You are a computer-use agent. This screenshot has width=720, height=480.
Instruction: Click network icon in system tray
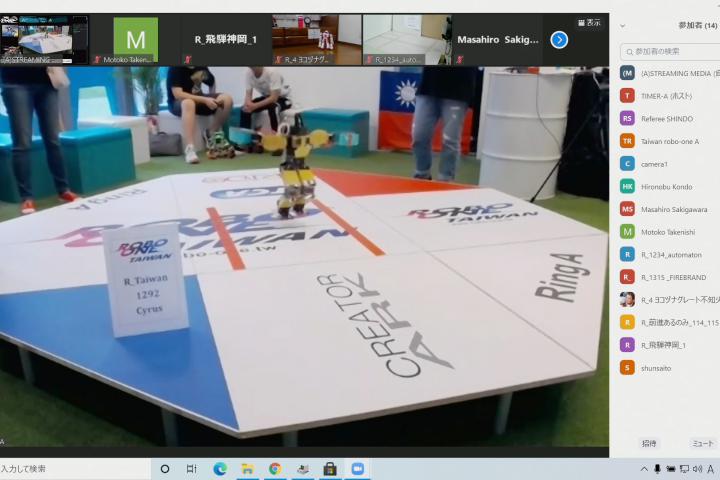click(x=684, y=469)
